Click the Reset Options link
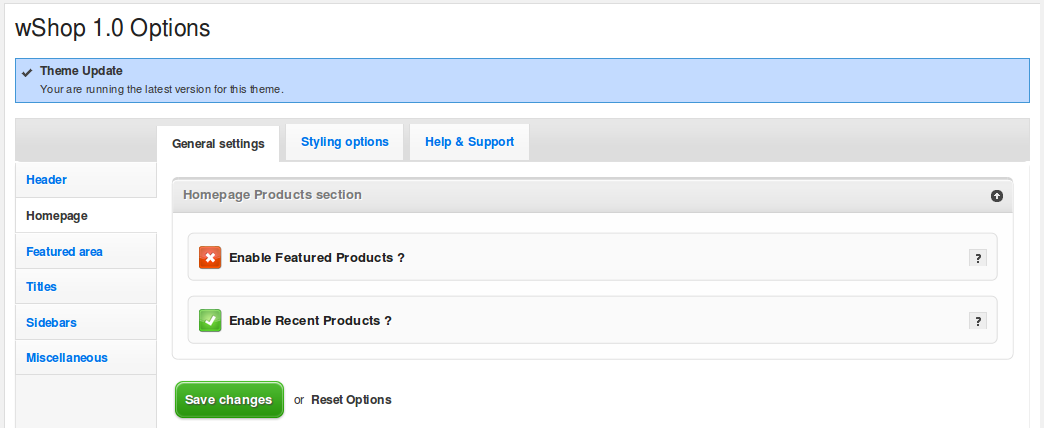 click(352, 400)
